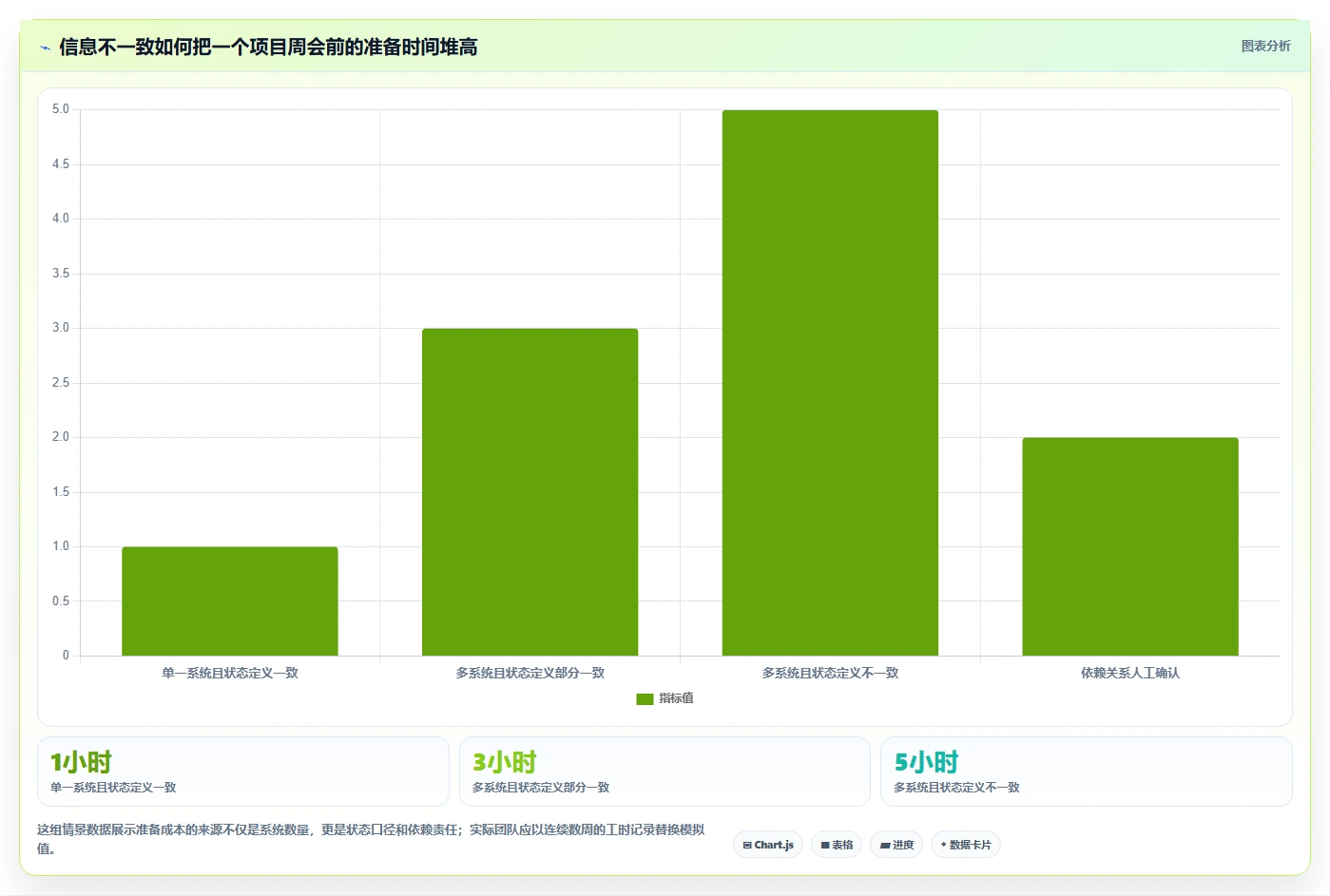Click the Chart.js tag chip

click(768, 845)
